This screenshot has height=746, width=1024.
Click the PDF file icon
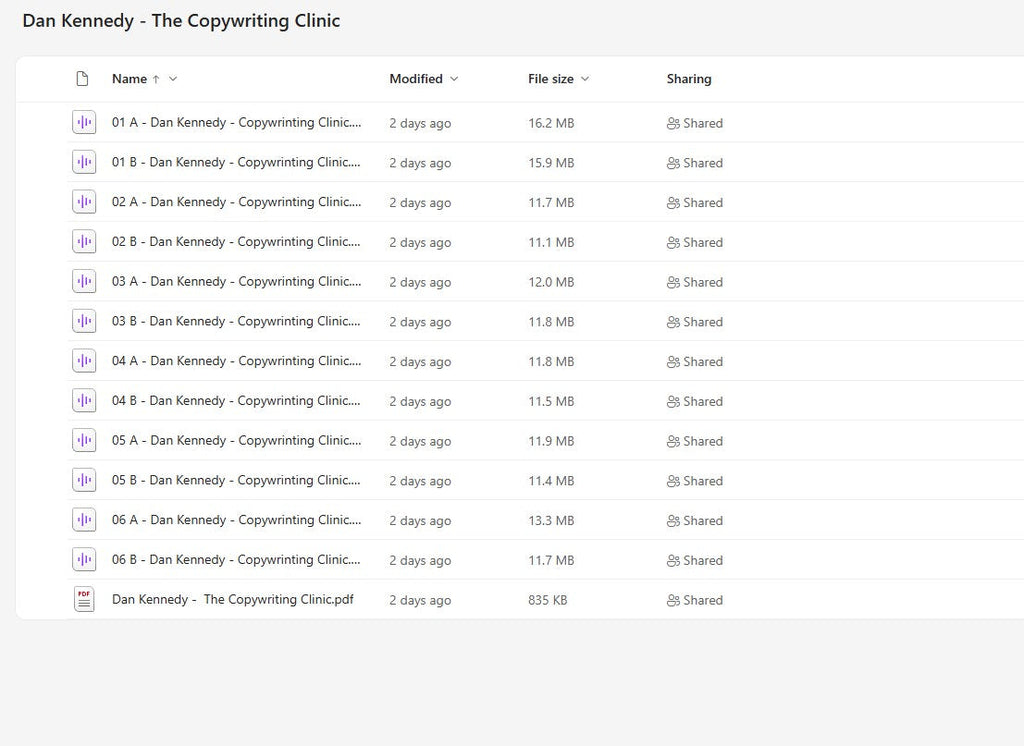click(84, 599)
